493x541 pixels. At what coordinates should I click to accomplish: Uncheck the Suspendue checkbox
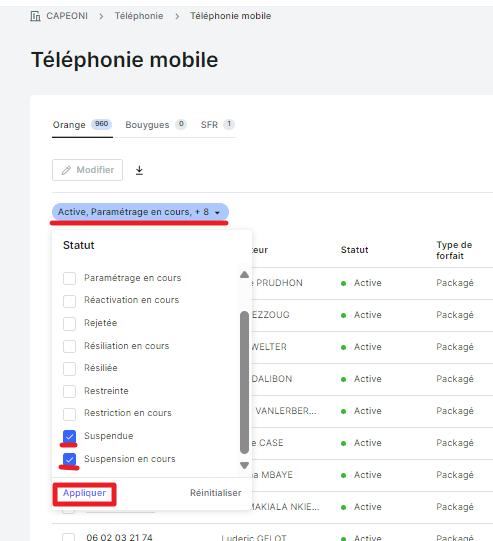69,436
